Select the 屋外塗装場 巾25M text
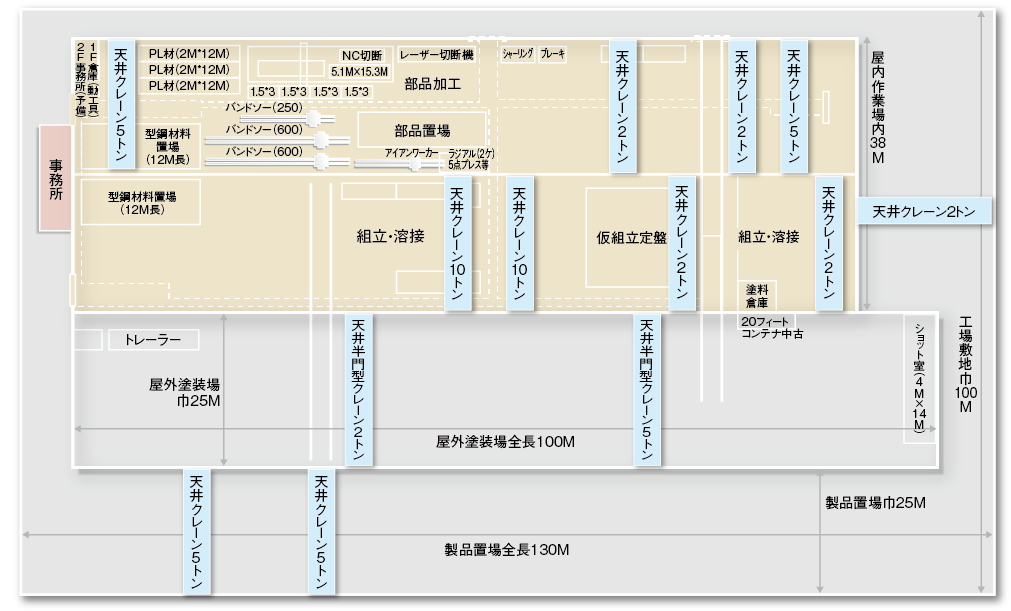Screen dimensions: 1011x611 pyautogui.click(x=184, y=393)
